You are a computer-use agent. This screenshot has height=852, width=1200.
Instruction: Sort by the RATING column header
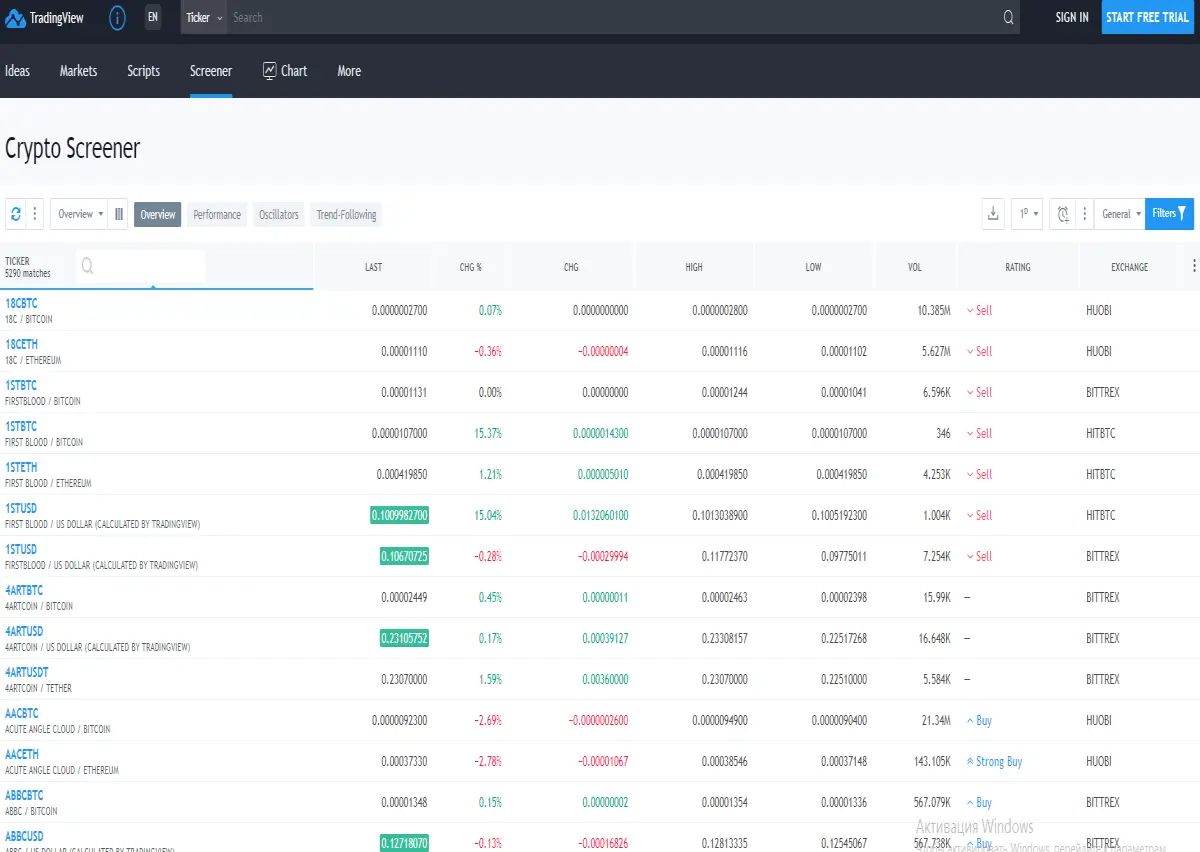[x=1018, y=267]
